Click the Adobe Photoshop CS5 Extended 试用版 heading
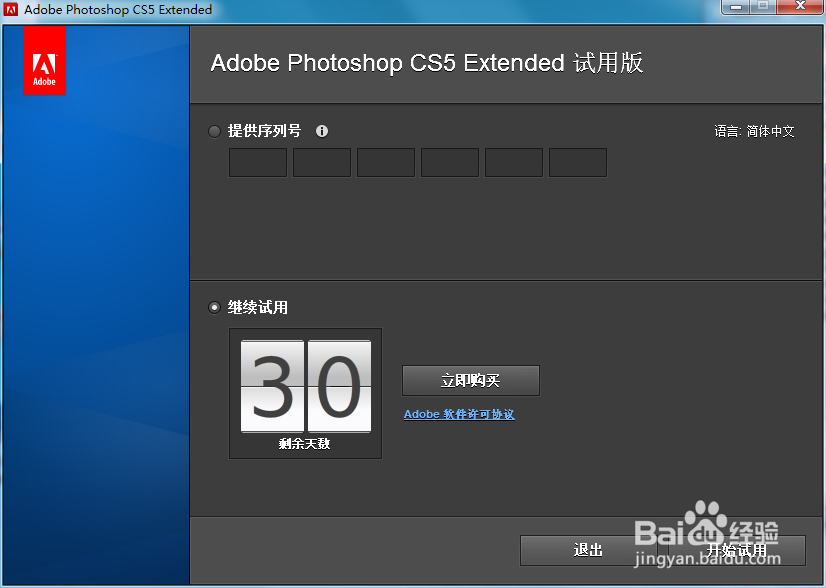This screenshot has width=826, height=588. click(x=427, y=63)
